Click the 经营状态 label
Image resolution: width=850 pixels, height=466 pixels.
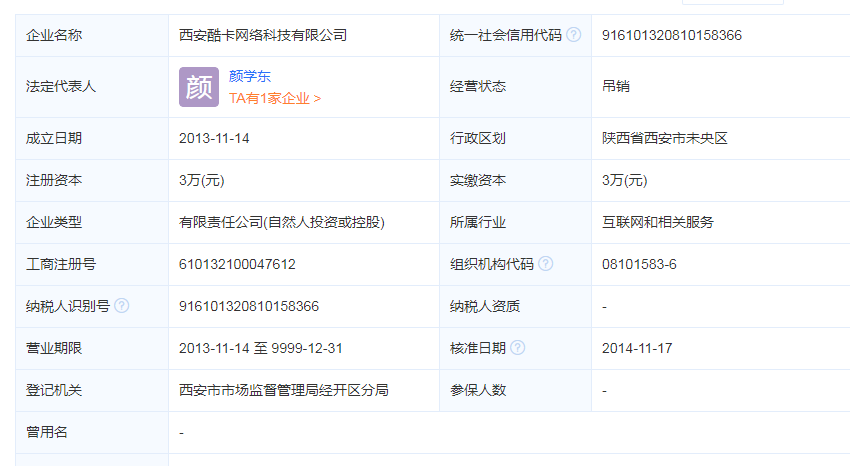(x=478, y=87)
